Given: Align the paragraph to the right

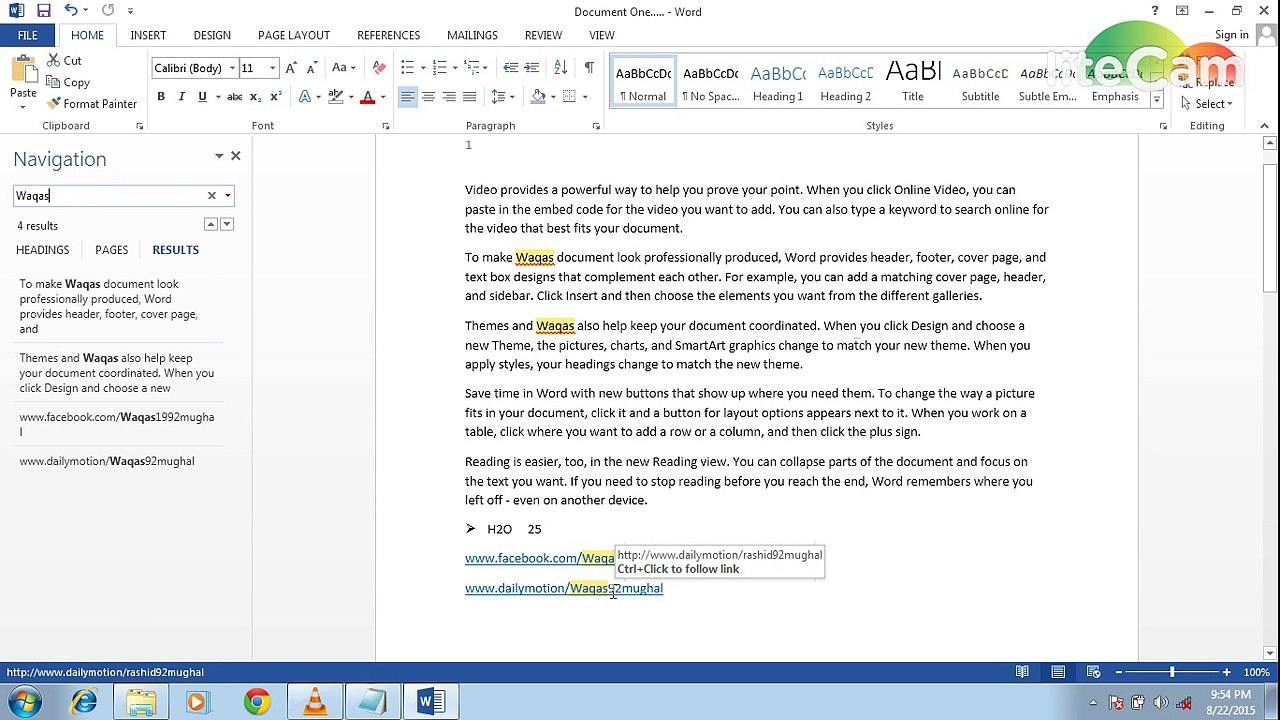Looking at the screenshot, I should (x=449, y=97).
